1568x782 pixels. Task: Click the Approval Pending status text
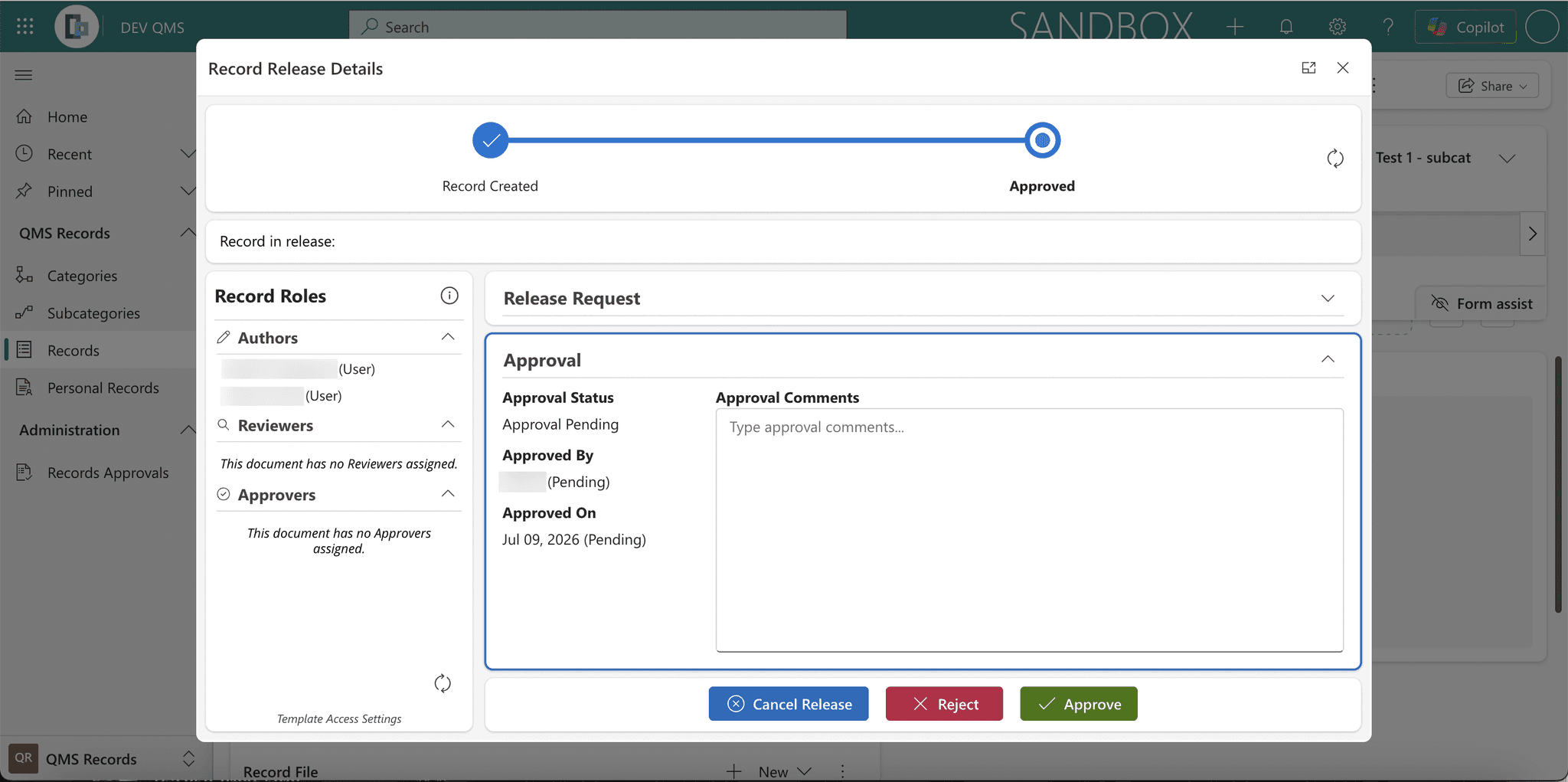point(560,424)
